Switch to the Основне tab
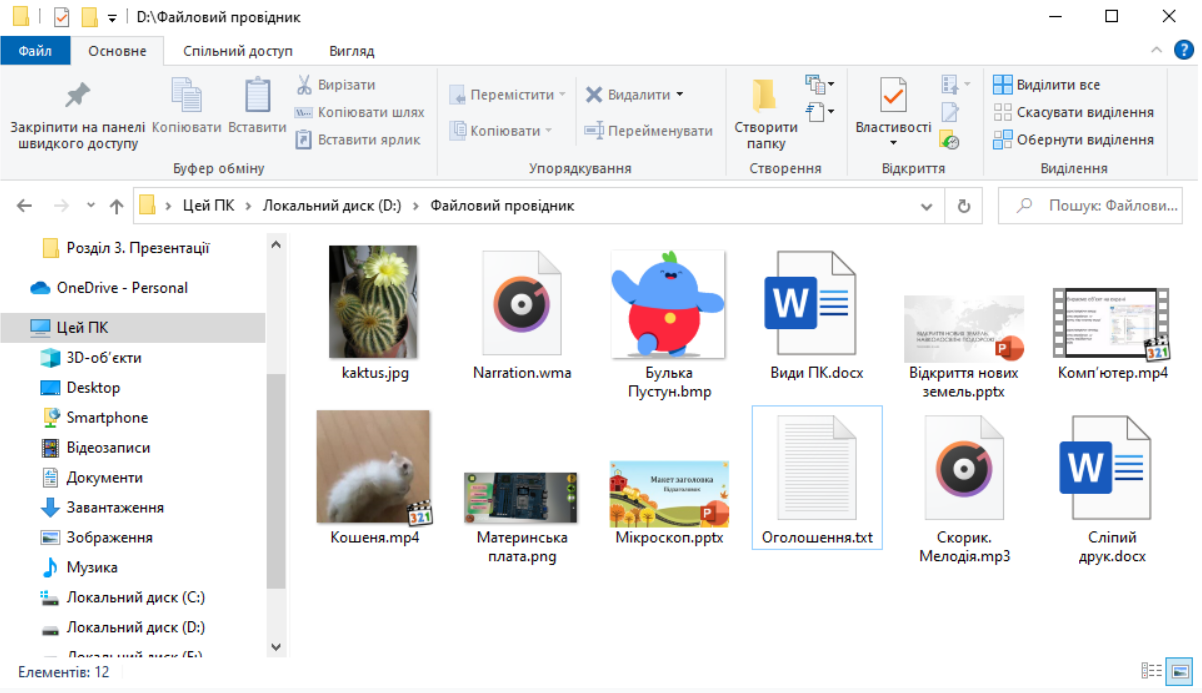This screenshot has height=693, width=1202. click(117, 50)
